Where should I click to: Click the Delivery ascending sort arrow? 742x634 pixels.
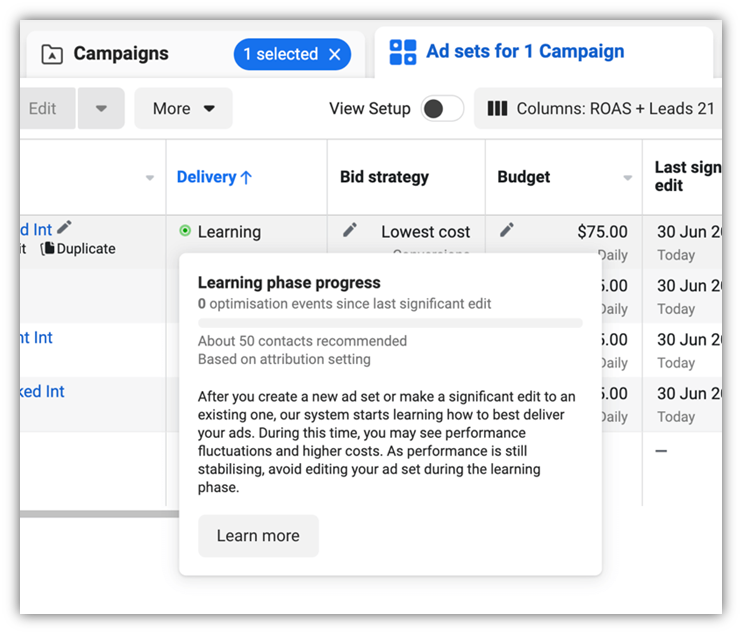246,177
